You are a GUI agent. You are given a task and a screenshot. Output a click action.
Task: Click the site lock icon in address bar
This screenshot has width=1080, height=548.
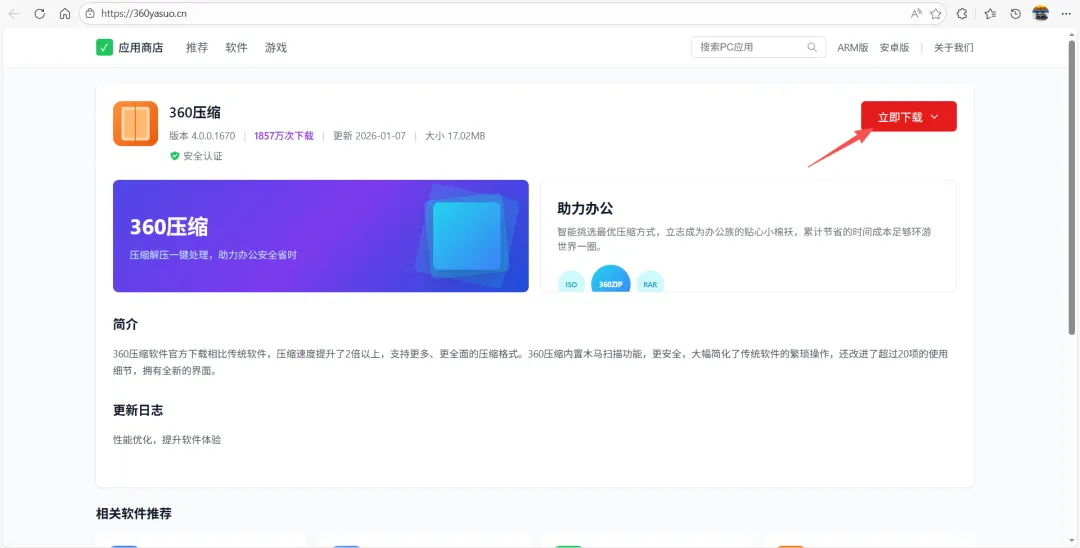click(90, 14)
